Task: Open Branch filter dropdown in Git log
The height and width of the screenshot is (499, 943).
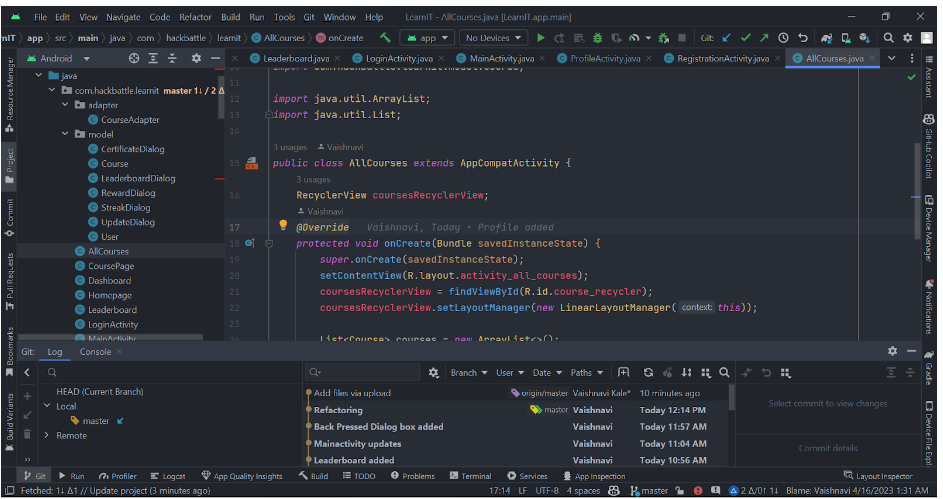Action: tap(469, 373)
